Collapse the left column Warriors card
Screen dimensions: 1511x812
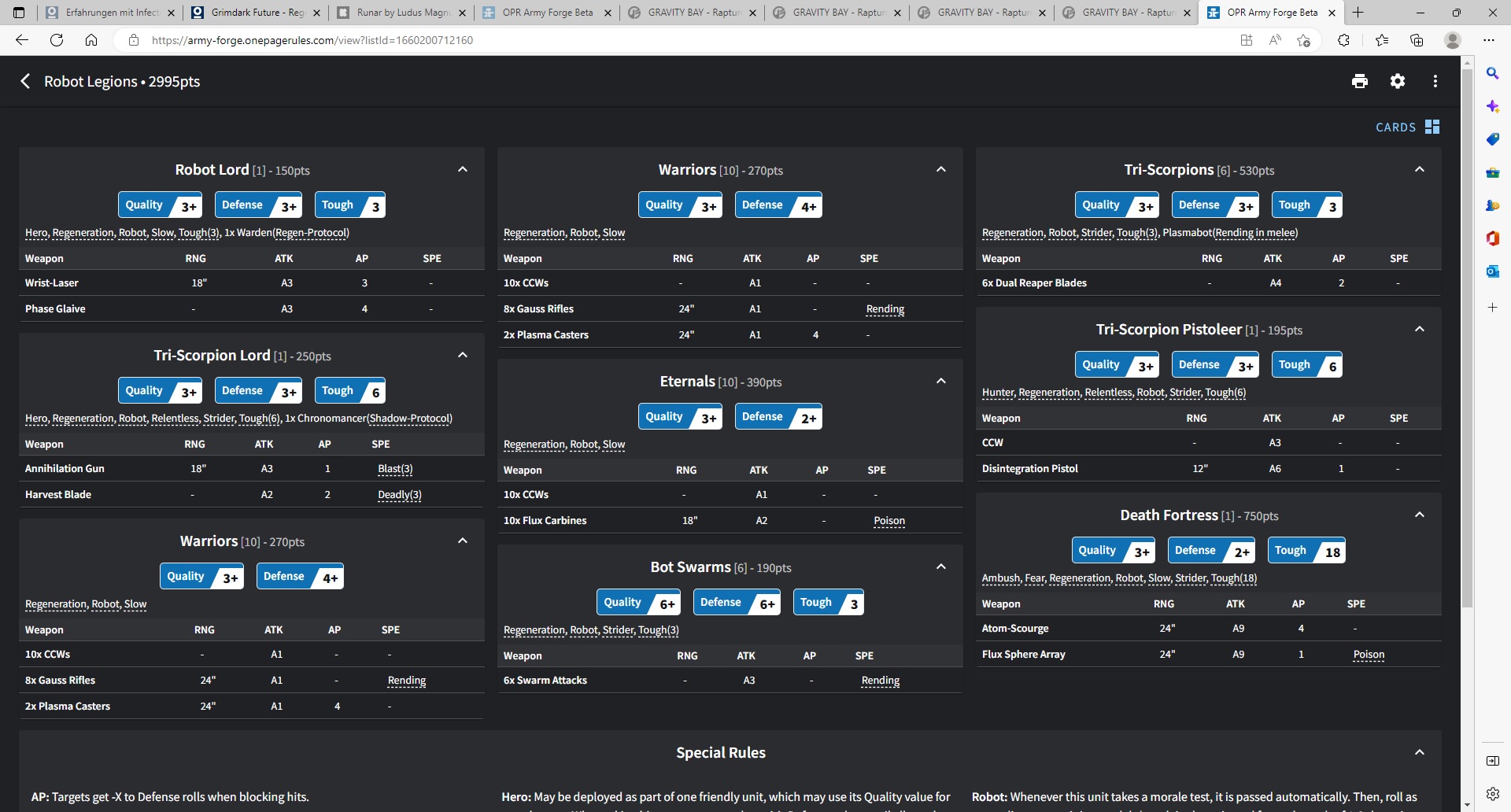[463, 541]
